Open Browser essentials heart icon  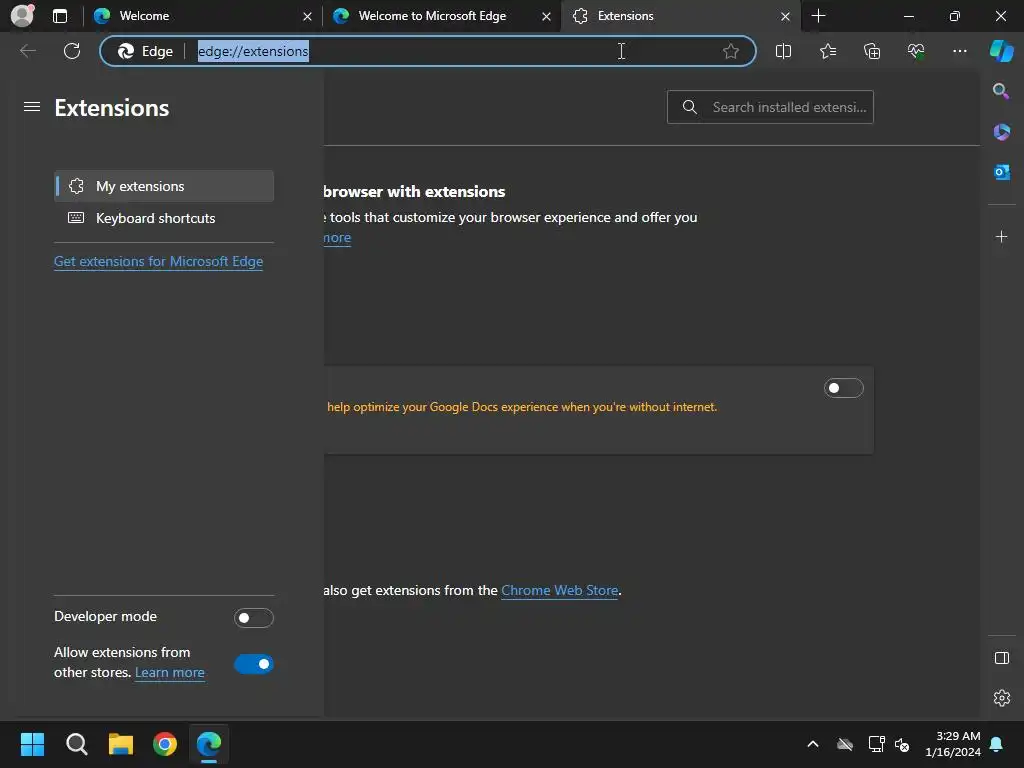[x=916, y=51]
